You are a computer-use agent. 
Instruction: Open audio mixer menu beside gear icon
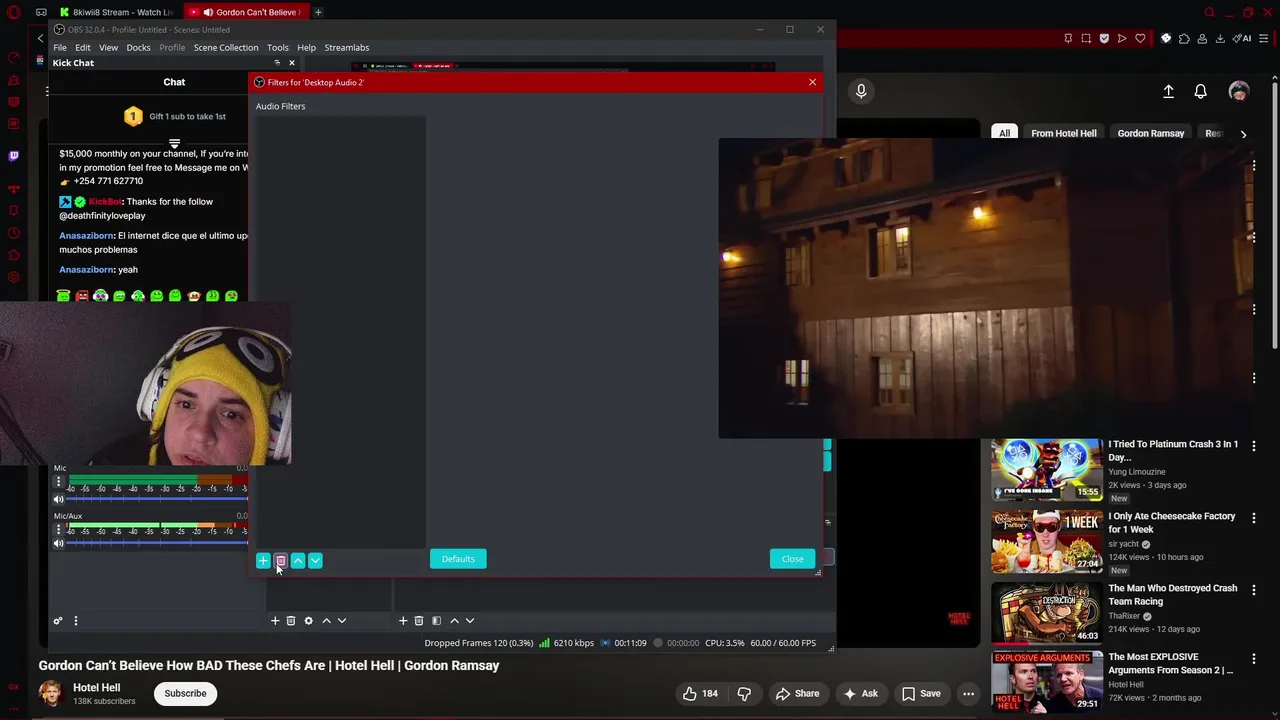pos(76,621)
